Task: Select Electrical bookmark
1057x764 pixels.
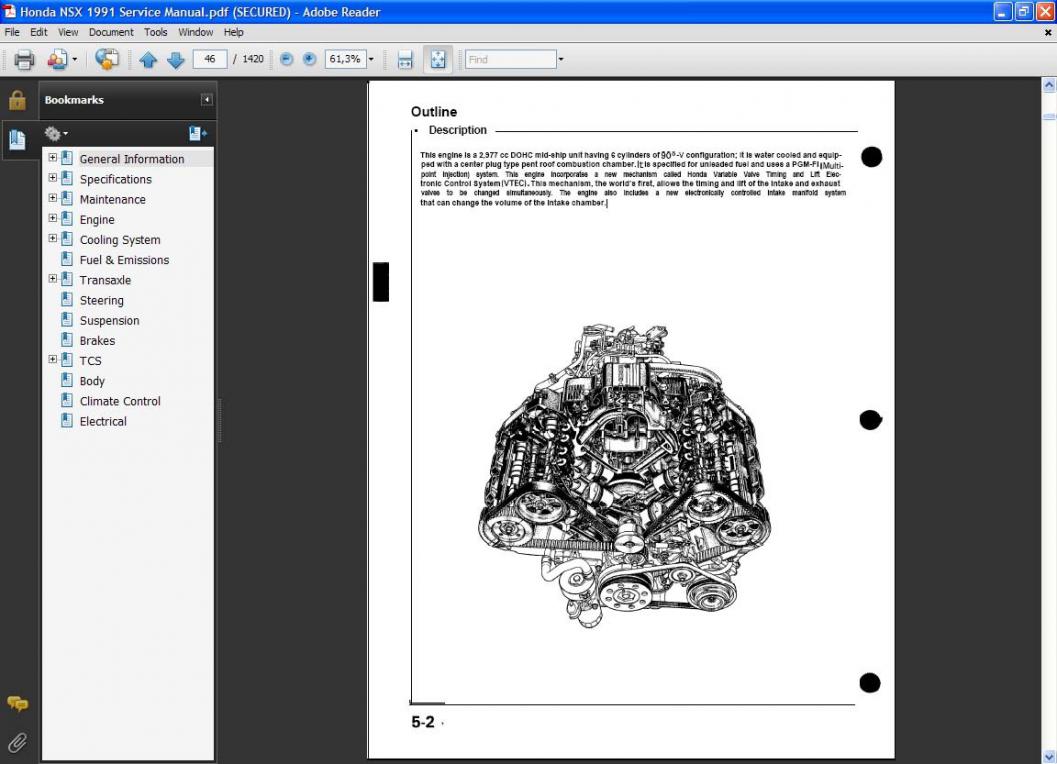Action: coord(103,421)
